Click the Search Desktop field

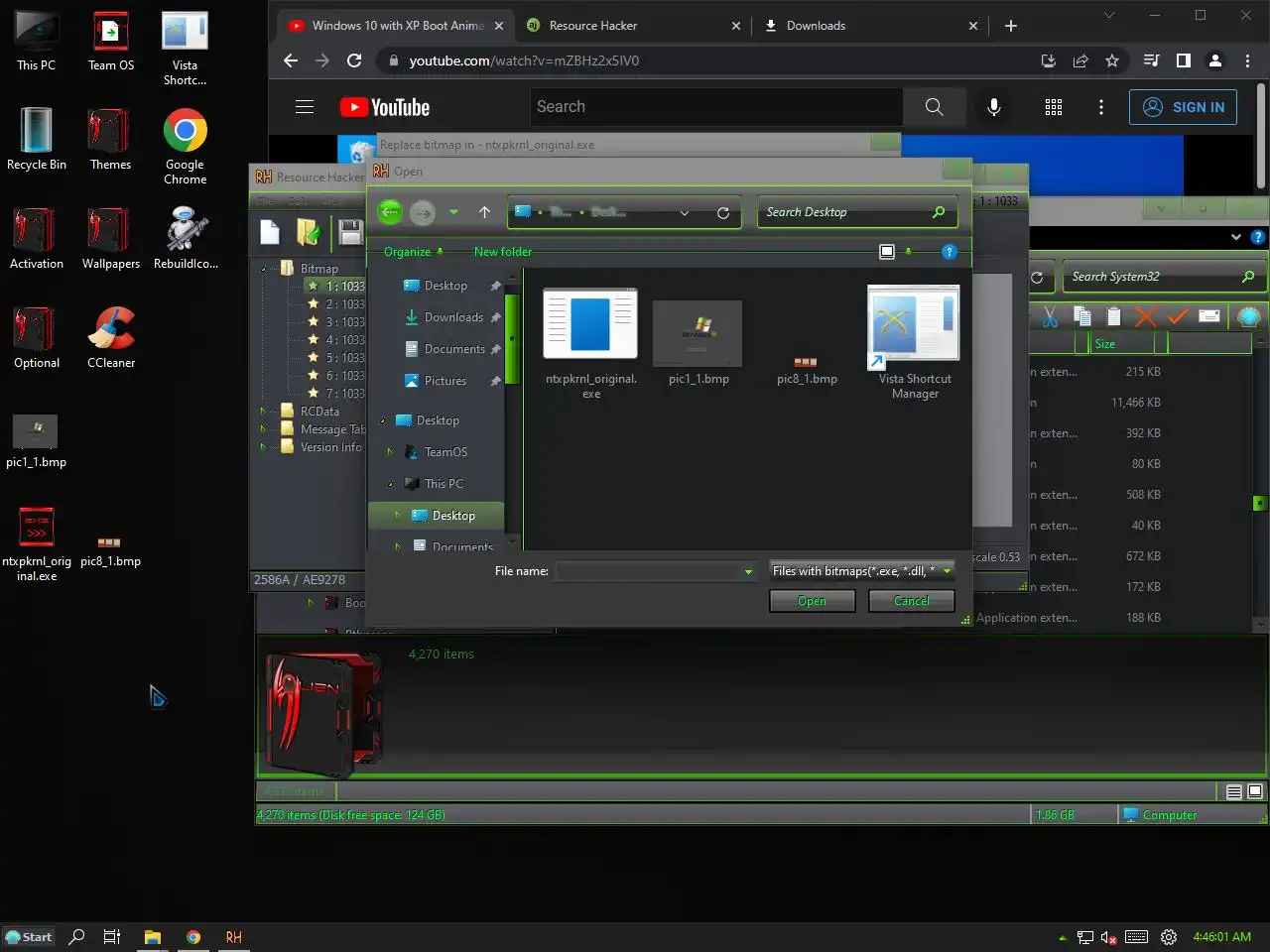857,212
